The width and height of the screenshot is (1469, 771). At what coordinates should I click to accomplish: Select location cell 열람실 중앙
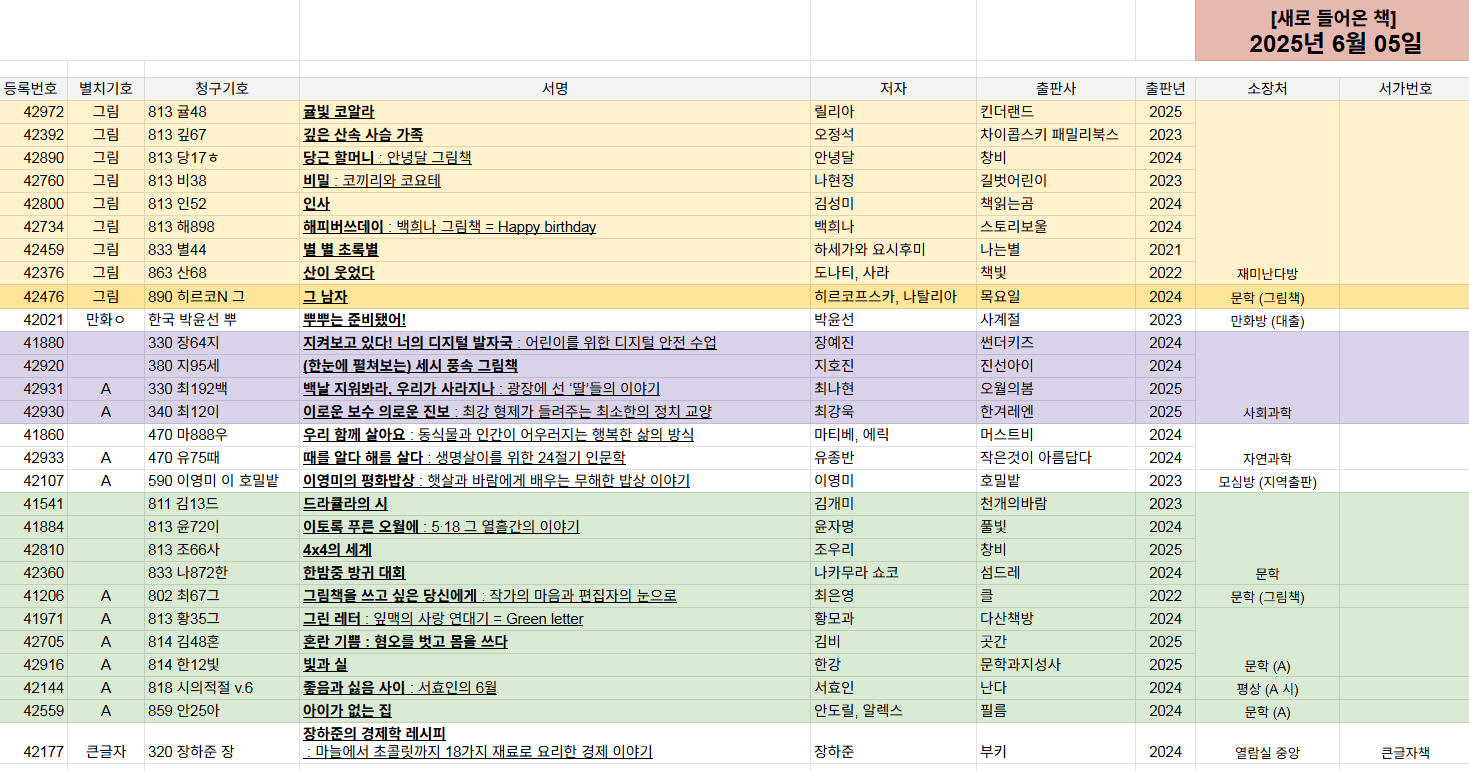(x=1267, y=744)
